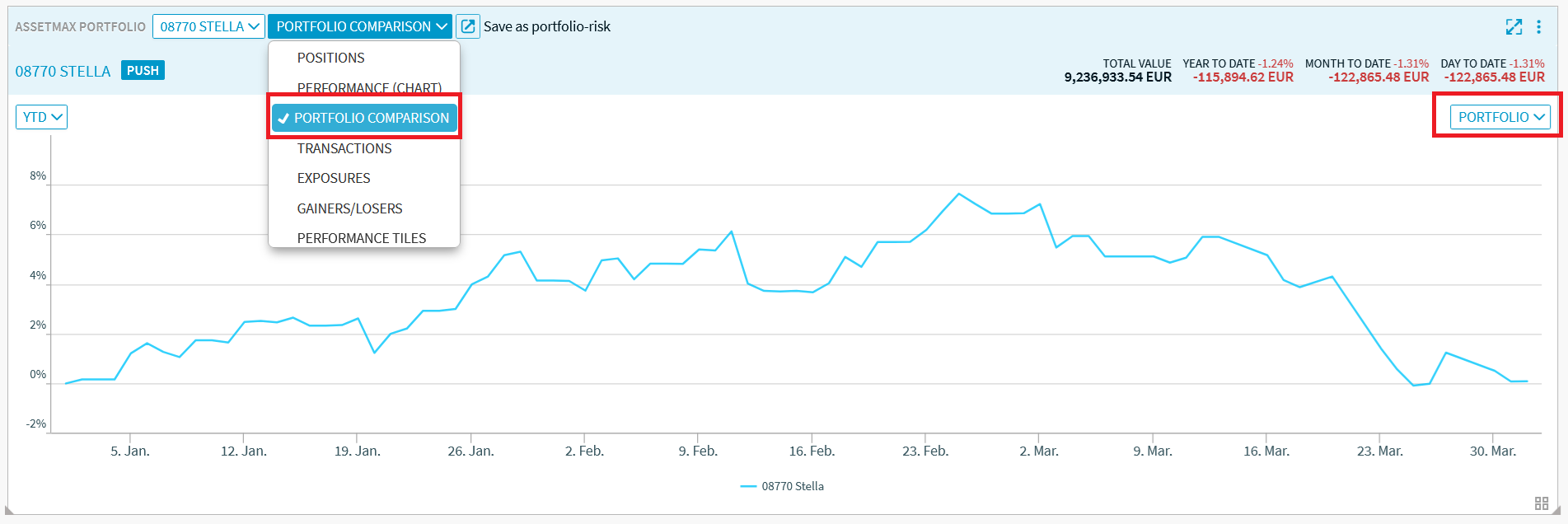Image resolution: width=1568 pixels, height=524 pixels.
Task: Choose Positions from the view menu
Action: tap(330, 58)
